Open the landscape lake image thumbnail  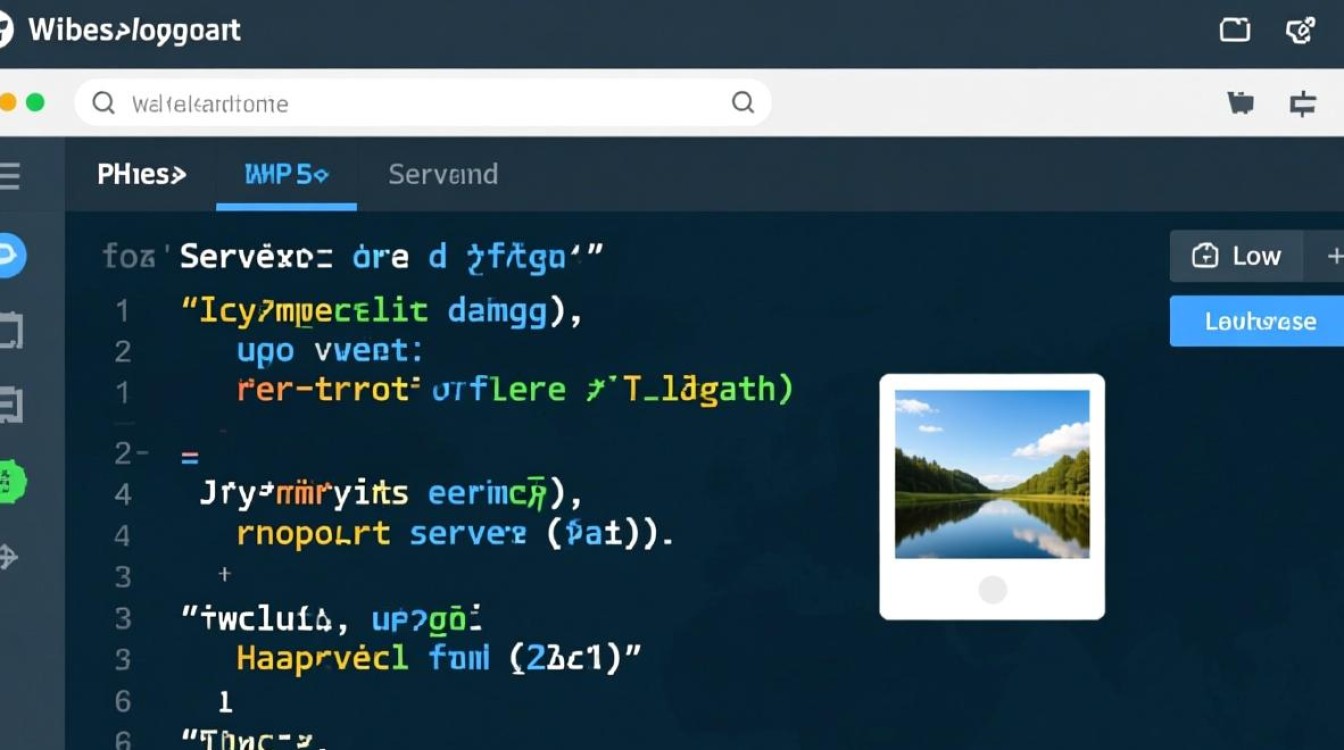(x=991, y=474)
